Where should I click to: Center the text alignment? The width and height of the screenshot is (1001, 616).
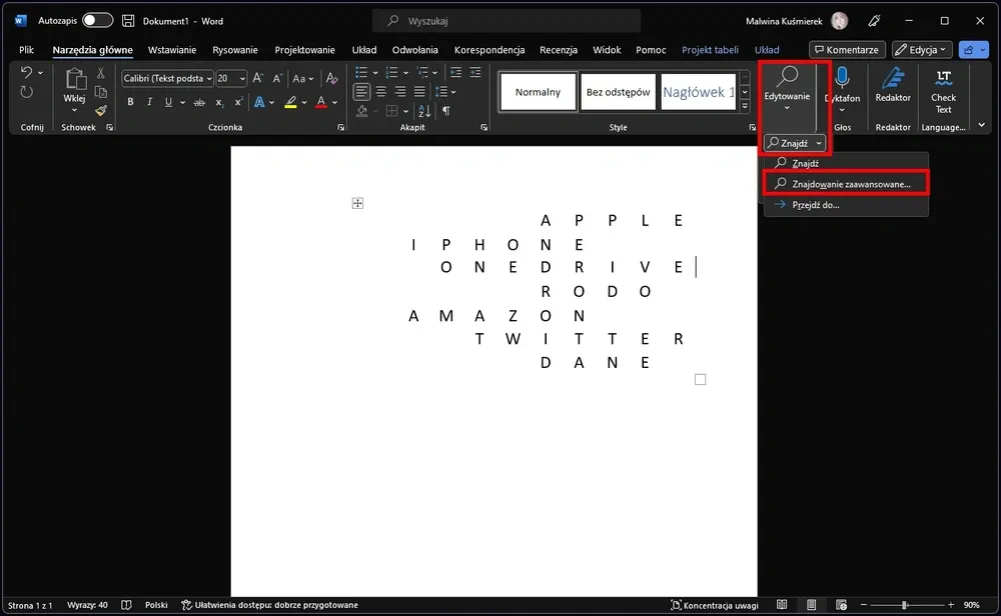[x=381, y=92]
